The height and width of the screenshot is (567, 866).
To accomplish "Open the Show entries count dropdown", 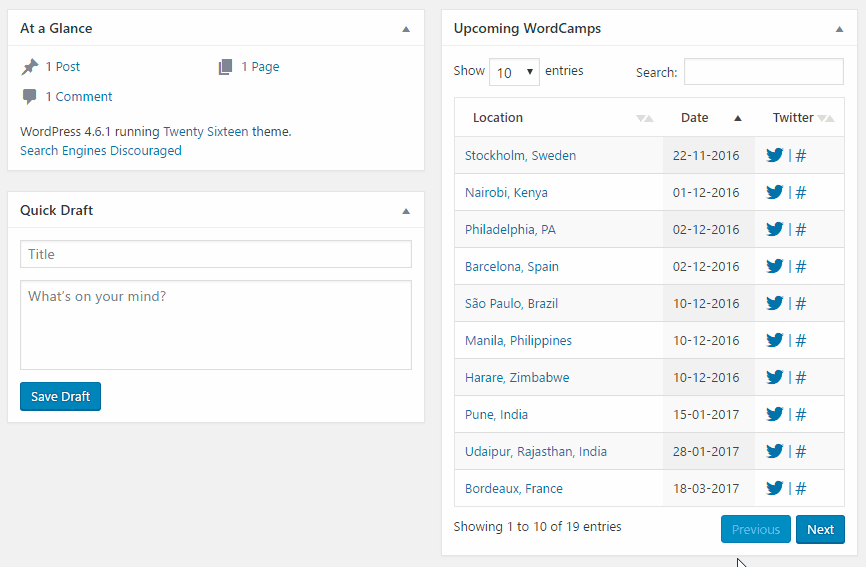I will coord(514,72).
